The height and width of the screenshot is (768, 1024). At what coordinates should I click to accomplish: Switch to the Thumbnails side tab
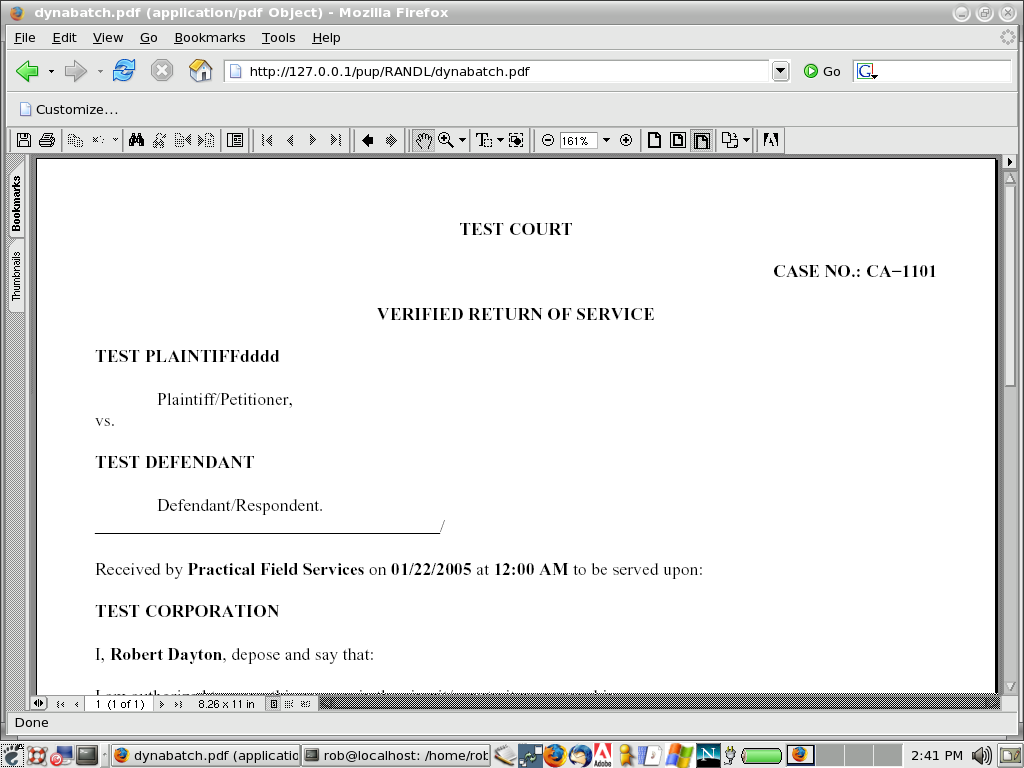pyautogui.click(x=17, y=276)
